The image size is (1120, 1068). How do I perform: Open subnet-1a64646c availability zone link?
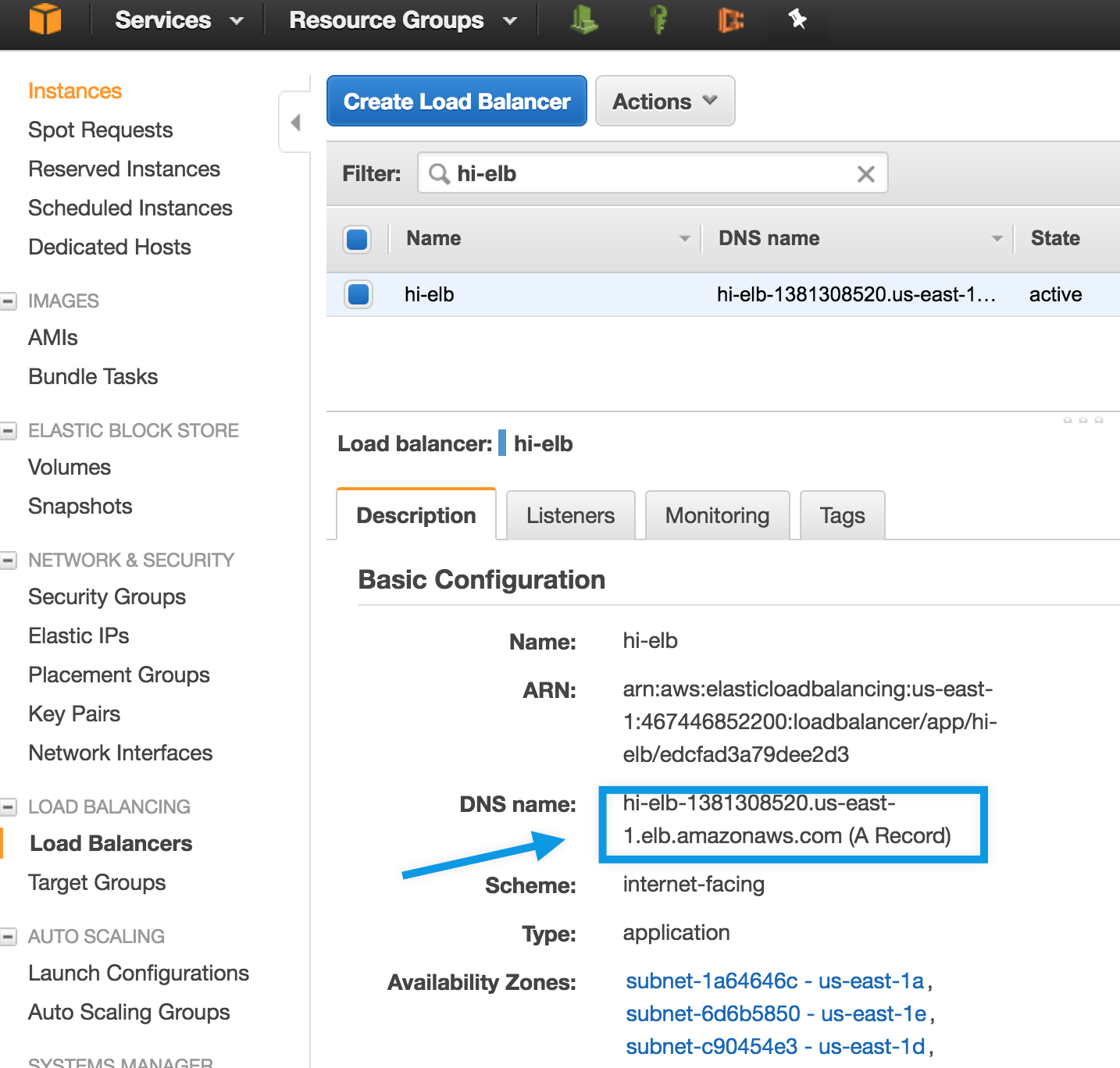point(774,981)
